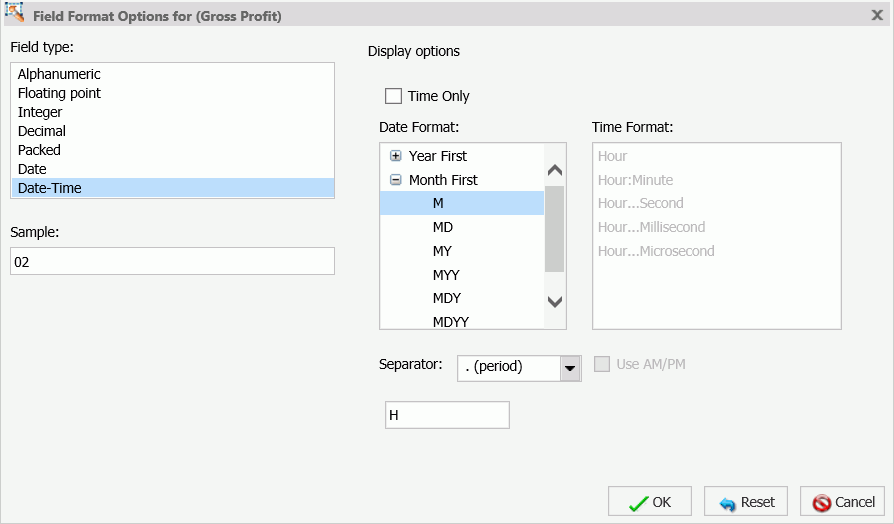Image resolution: width=894 pixels, height=524 pixels.
Task: Click the Reset button
Action: (746, 502)
